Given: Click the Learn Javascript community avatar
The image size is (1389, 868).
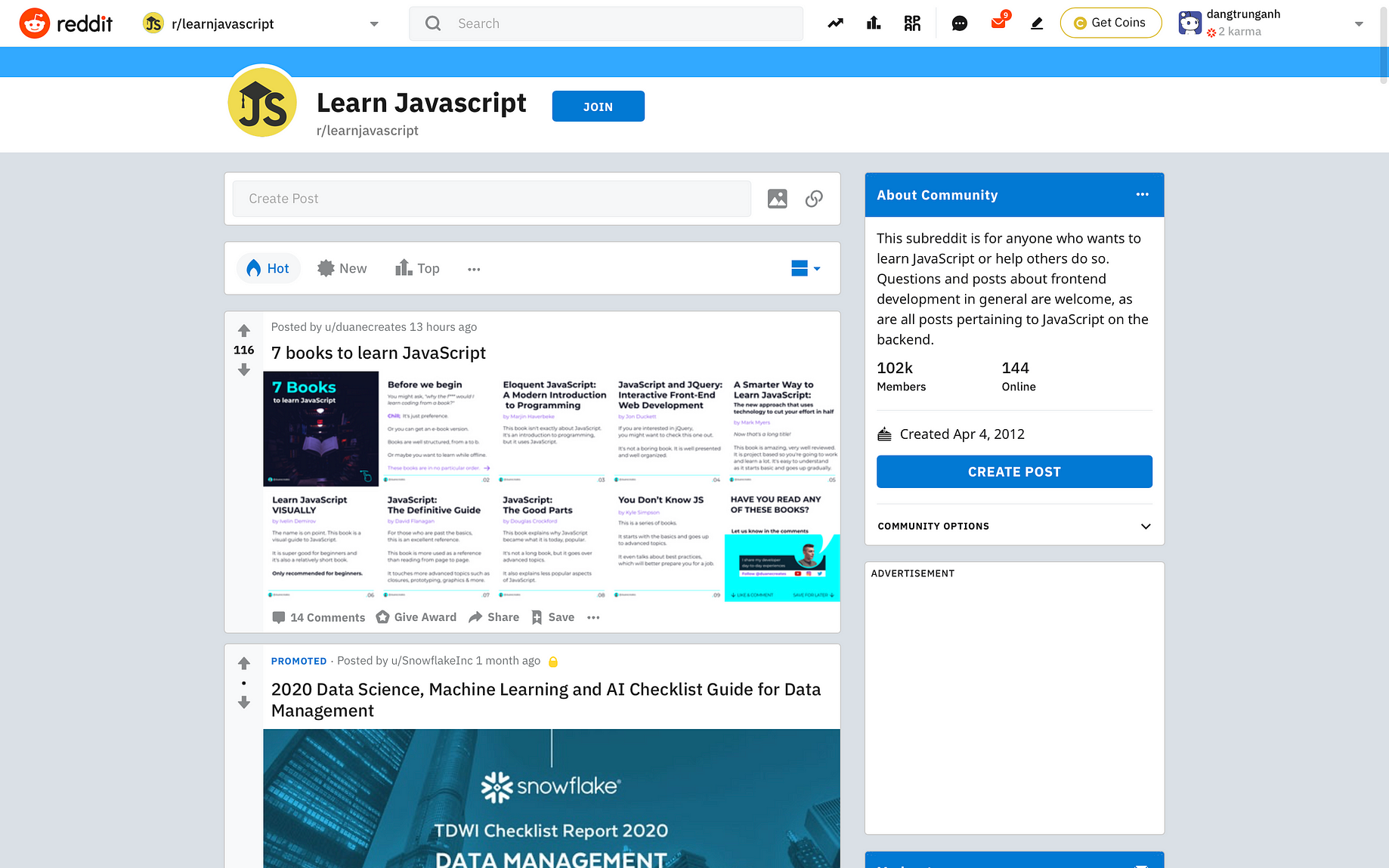Looking at the screenshot, I should tap(262, 103).
